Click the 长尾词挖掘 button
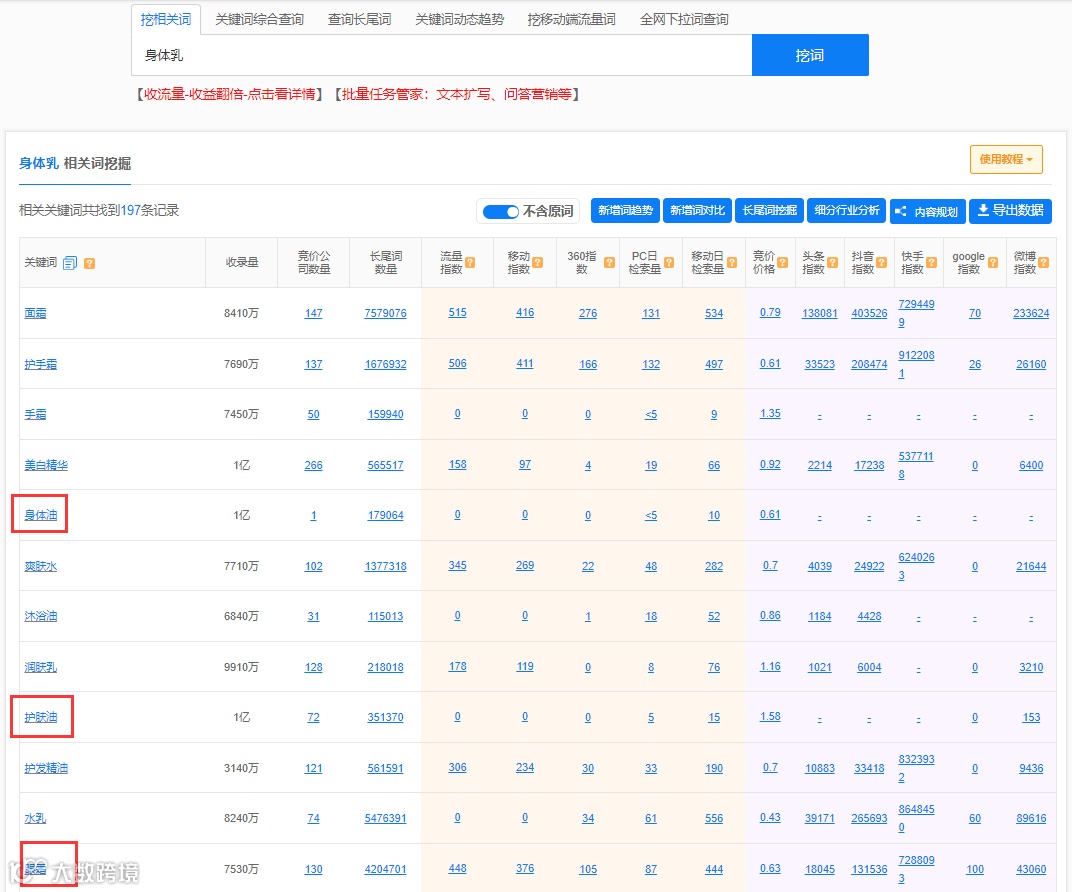 [770, 211]
